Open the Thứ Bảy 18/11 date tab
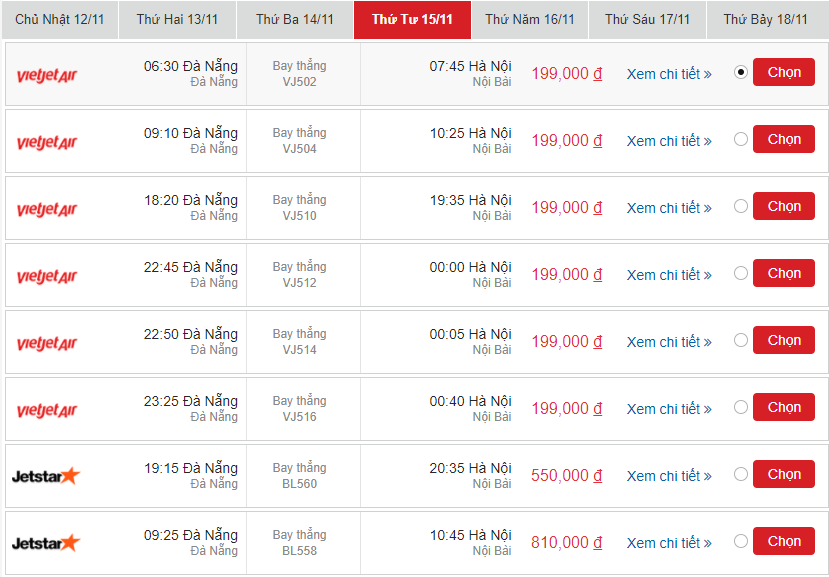Viewport: 829px width, 577px height. (766, 20)
